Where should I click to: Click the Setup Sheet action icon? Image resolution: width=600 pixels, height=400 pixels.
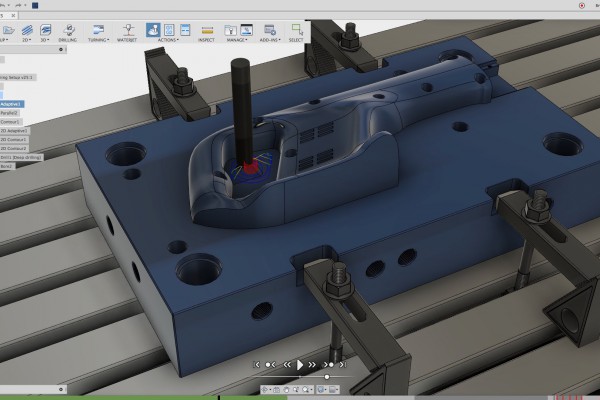coord(185,30)
